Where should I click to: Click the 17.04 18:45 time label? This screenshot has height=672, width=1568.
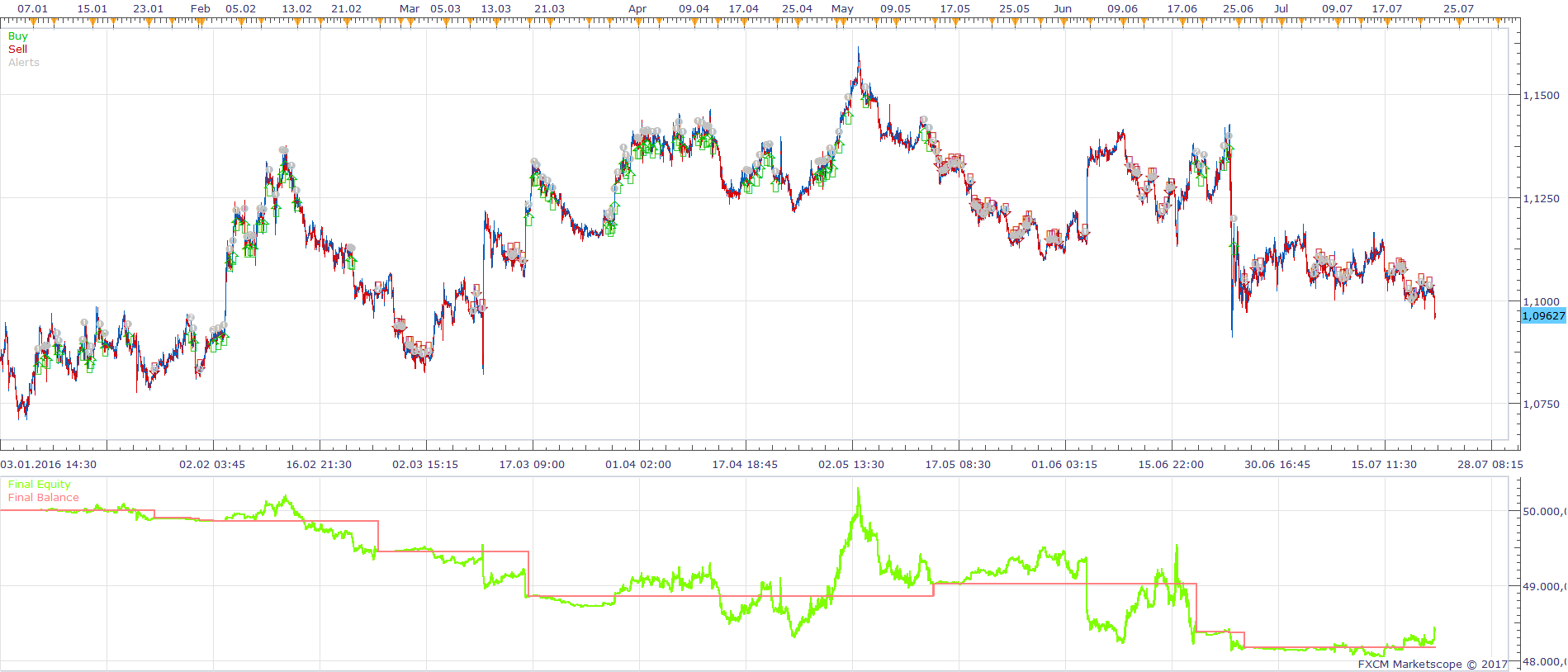tap(745, 465)
